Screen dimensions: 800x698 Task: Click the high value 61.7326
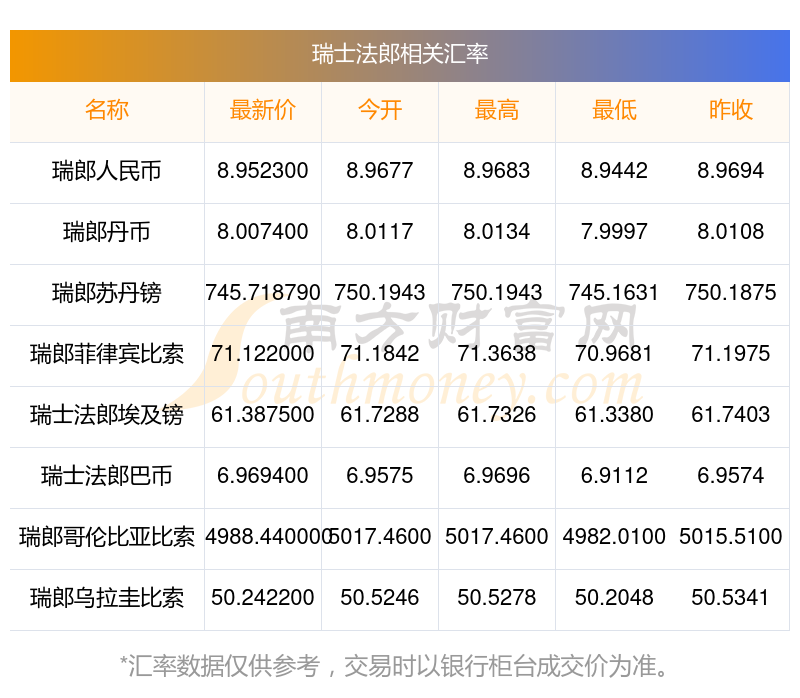pyautogui.click(x=496, y=414)
